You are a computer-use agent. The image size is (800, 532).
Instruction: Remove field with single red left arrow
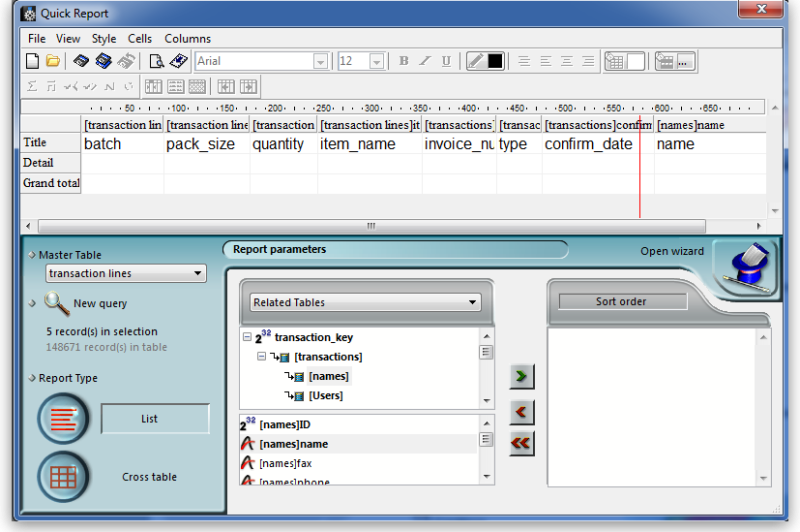521,411
